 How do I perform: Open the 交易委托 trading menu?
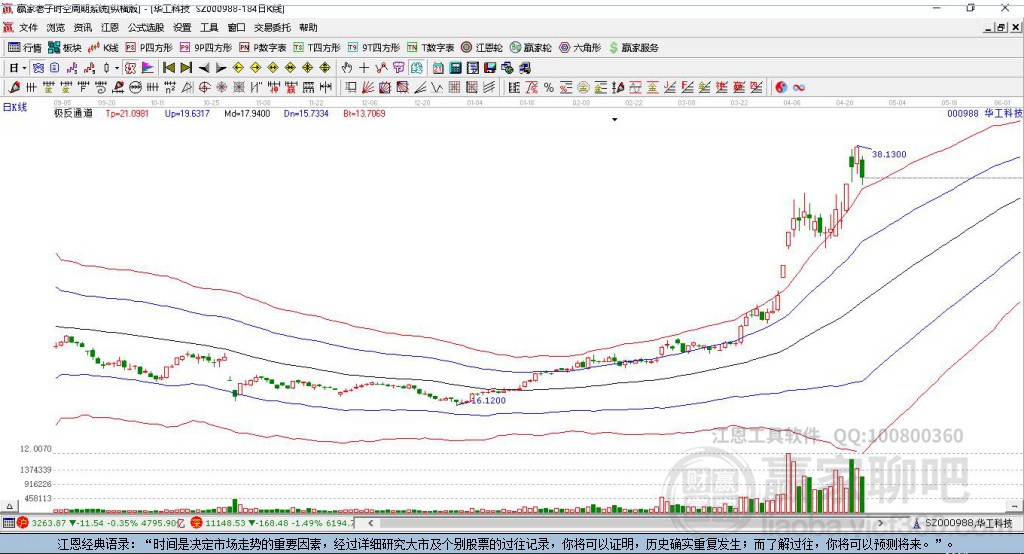[x=272, y=28]
